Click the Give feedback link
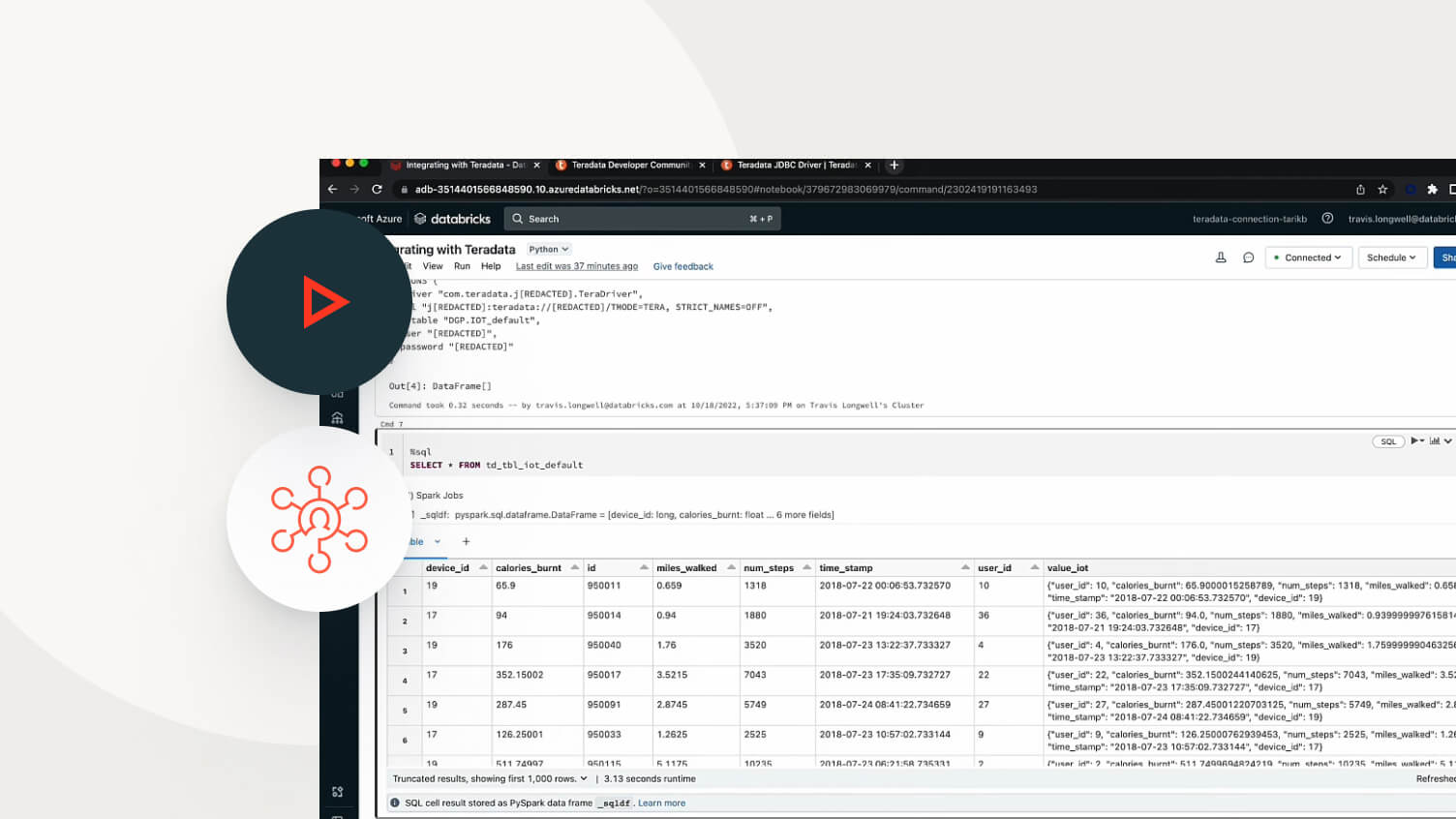Viewport: 1456px width, 819px height. [x=682, y=266]
